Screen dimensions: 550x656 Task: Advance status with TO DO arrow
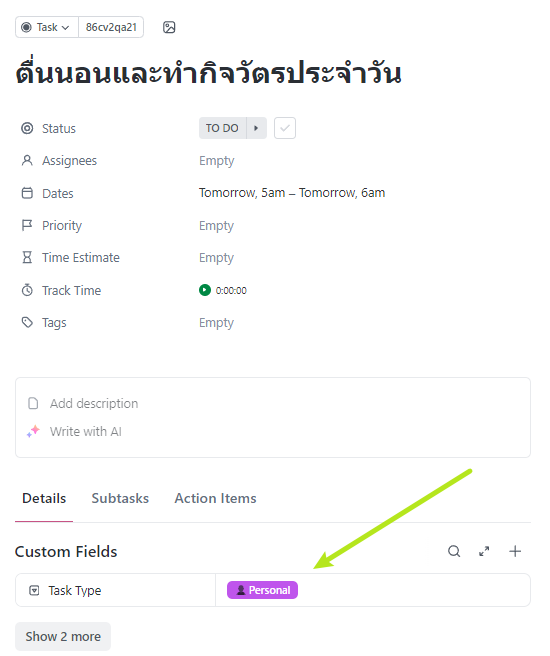point(256,128)
